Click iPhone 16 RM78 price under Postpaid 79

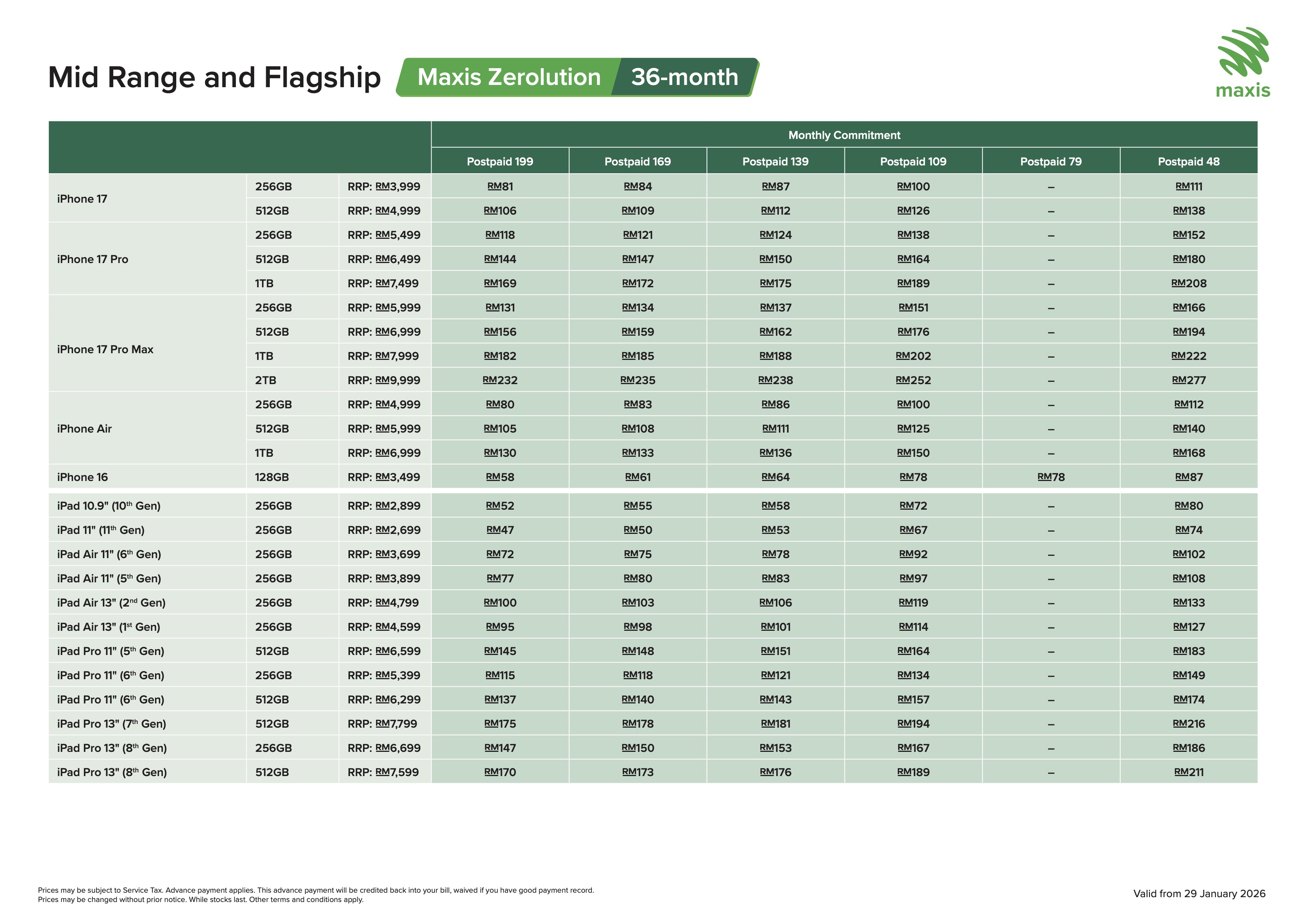(1051, 477)
